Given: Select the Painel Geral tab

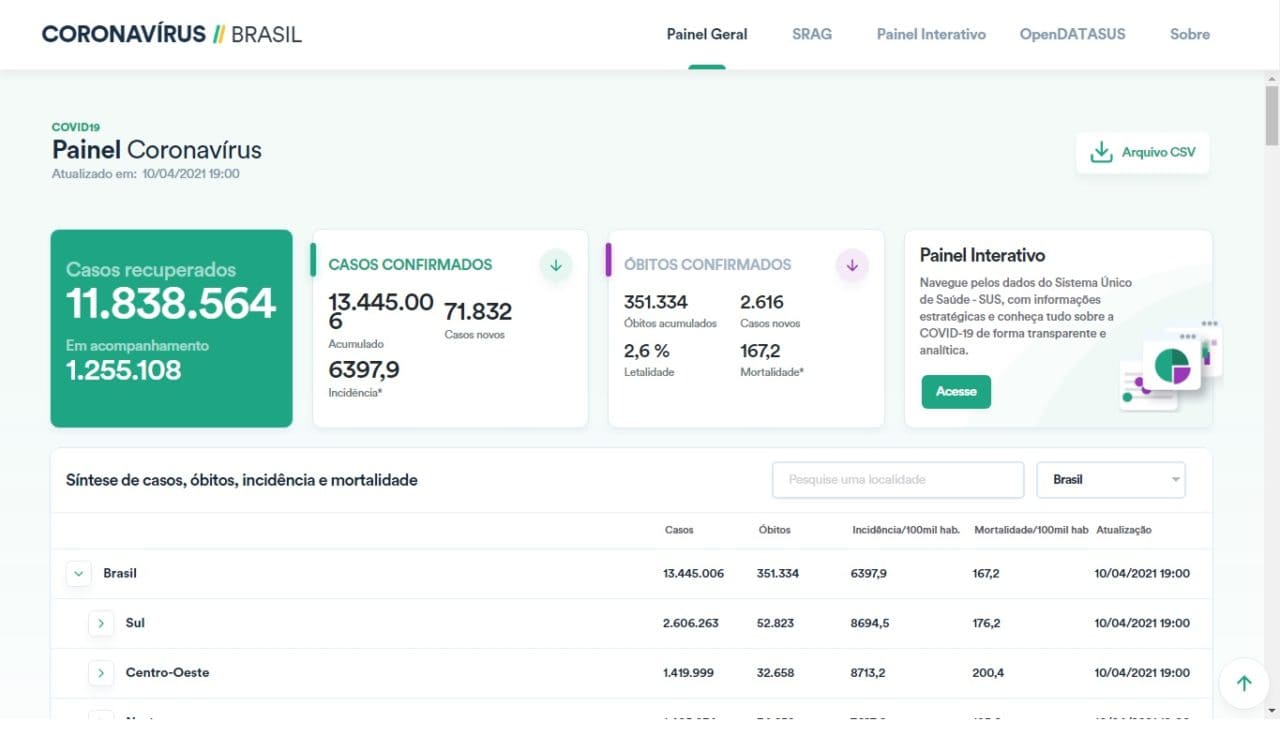Looking at the screenshot, I should point(707,34).
